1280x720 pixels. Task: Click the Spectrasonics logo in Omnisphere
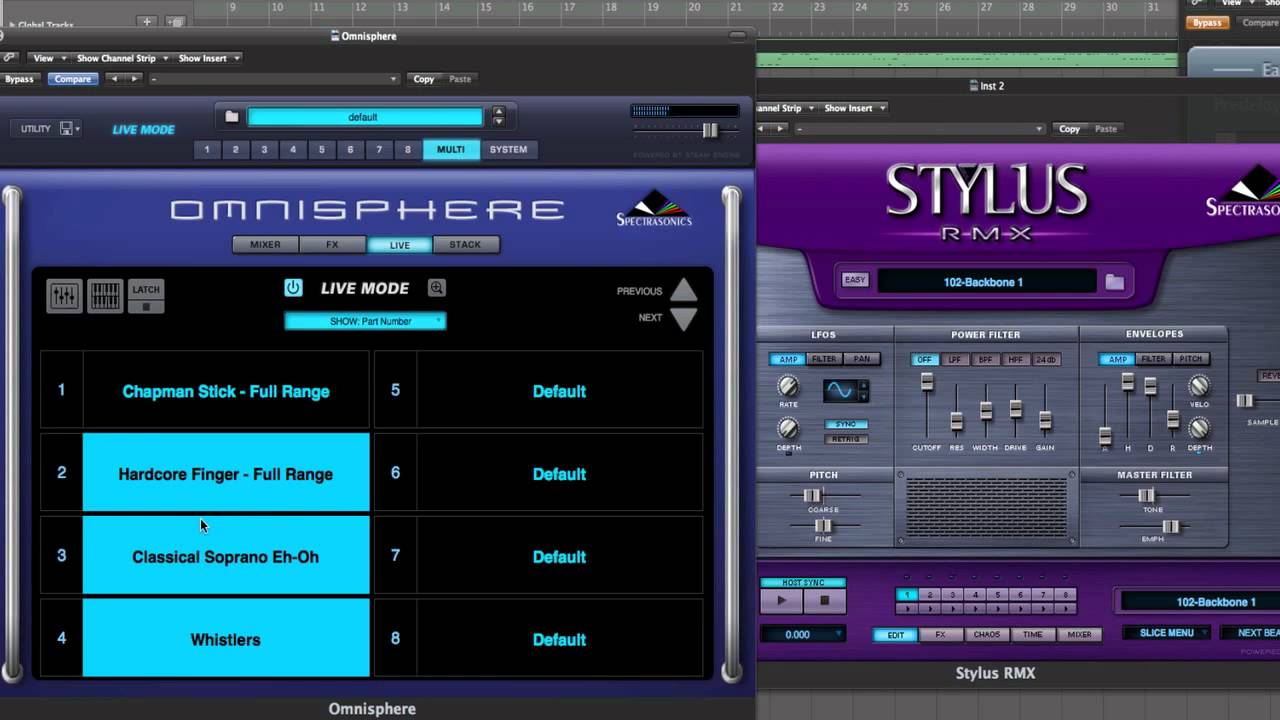coord(654,207)
